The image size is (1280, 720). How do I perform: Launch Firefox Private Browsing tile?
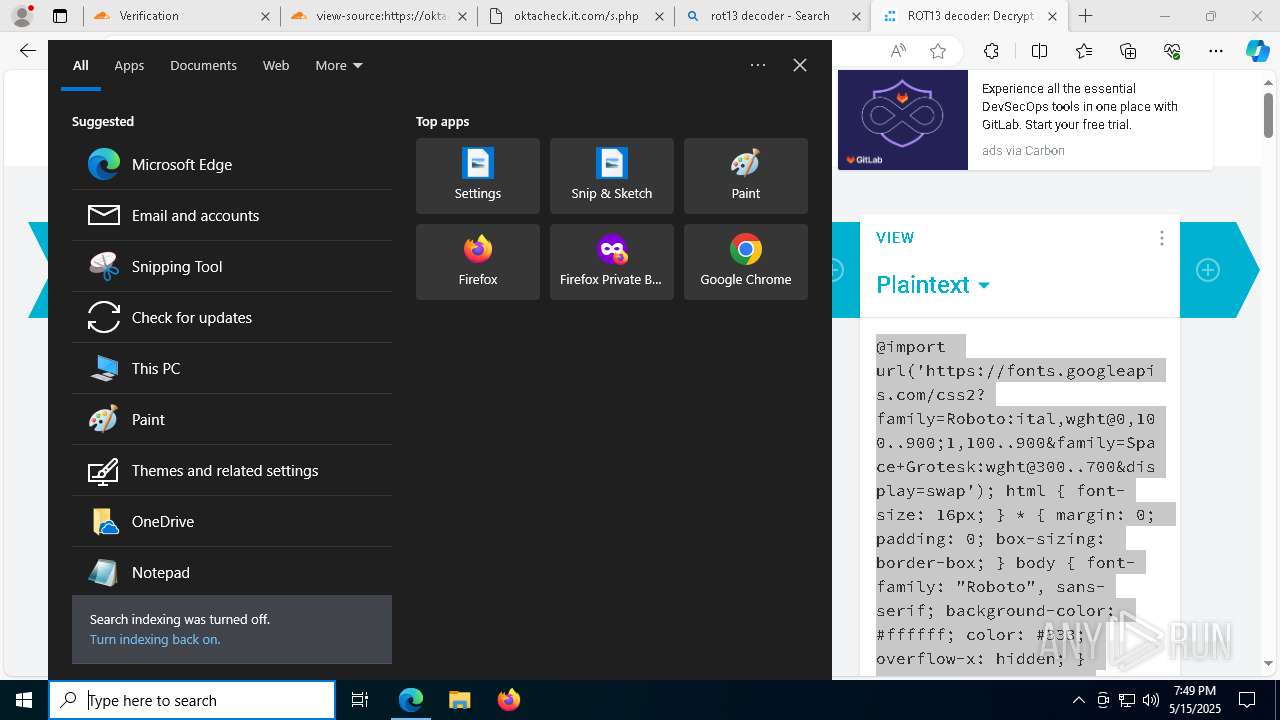pos(612,262)
